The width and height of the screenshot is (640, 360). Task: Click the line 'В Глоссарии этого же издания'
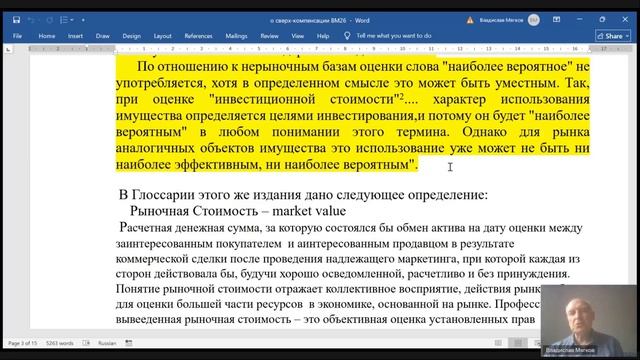coord(303,195)
